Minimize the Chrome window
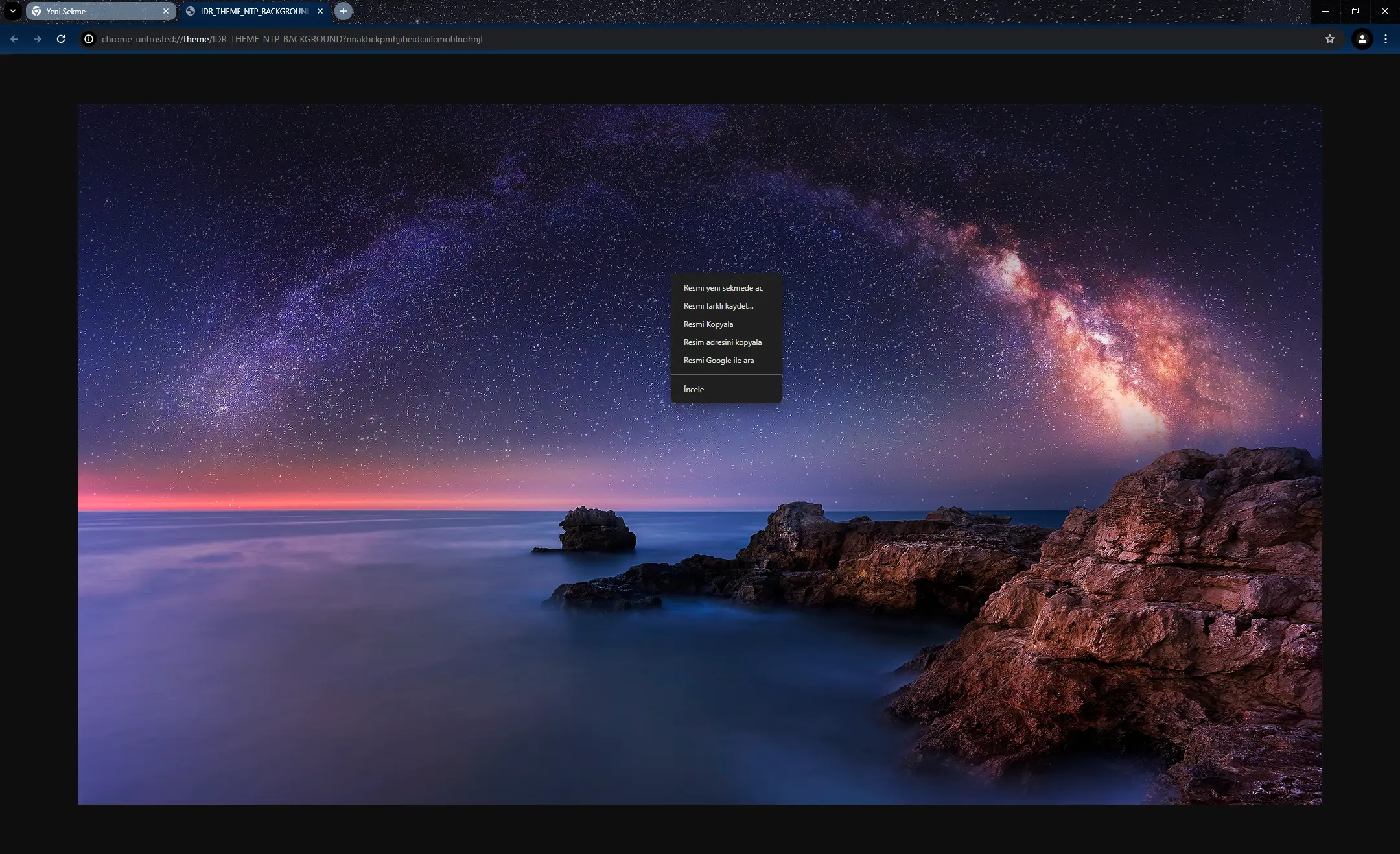The height and width of the screenshot is (854, 1400). 1325,11
